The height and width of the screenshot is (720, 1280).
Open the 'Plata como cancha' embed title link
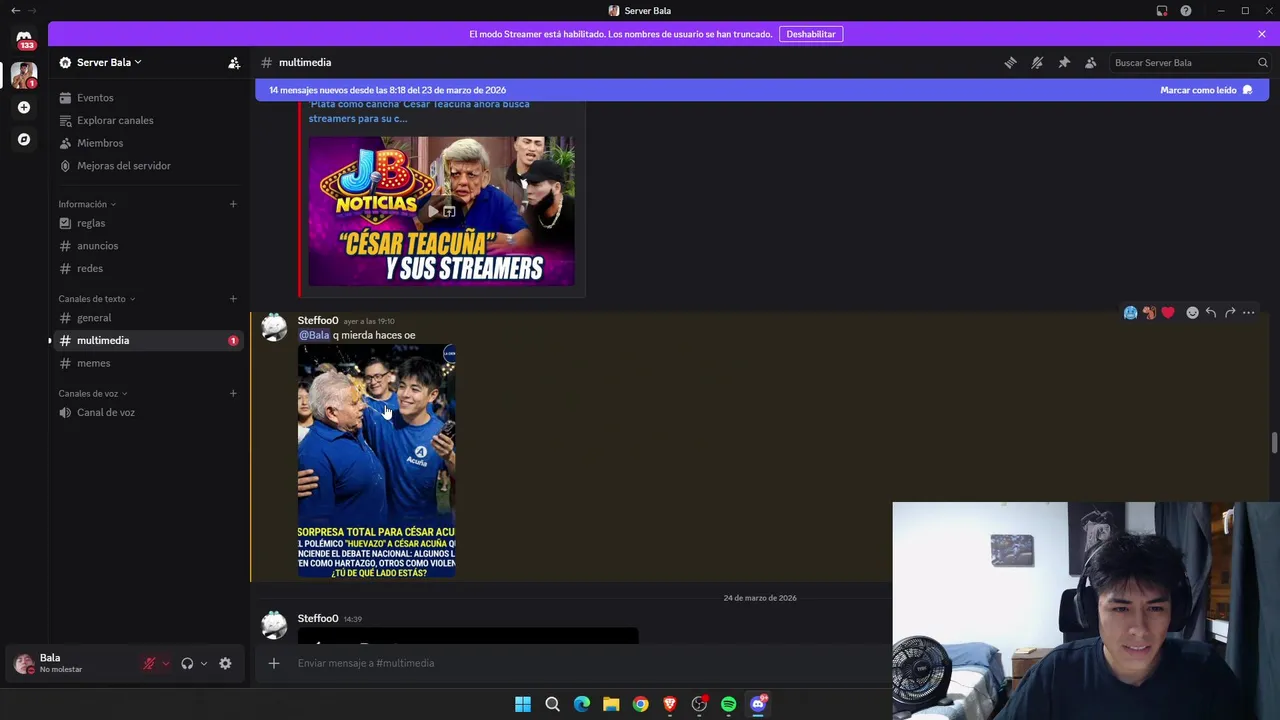(419, 110)
